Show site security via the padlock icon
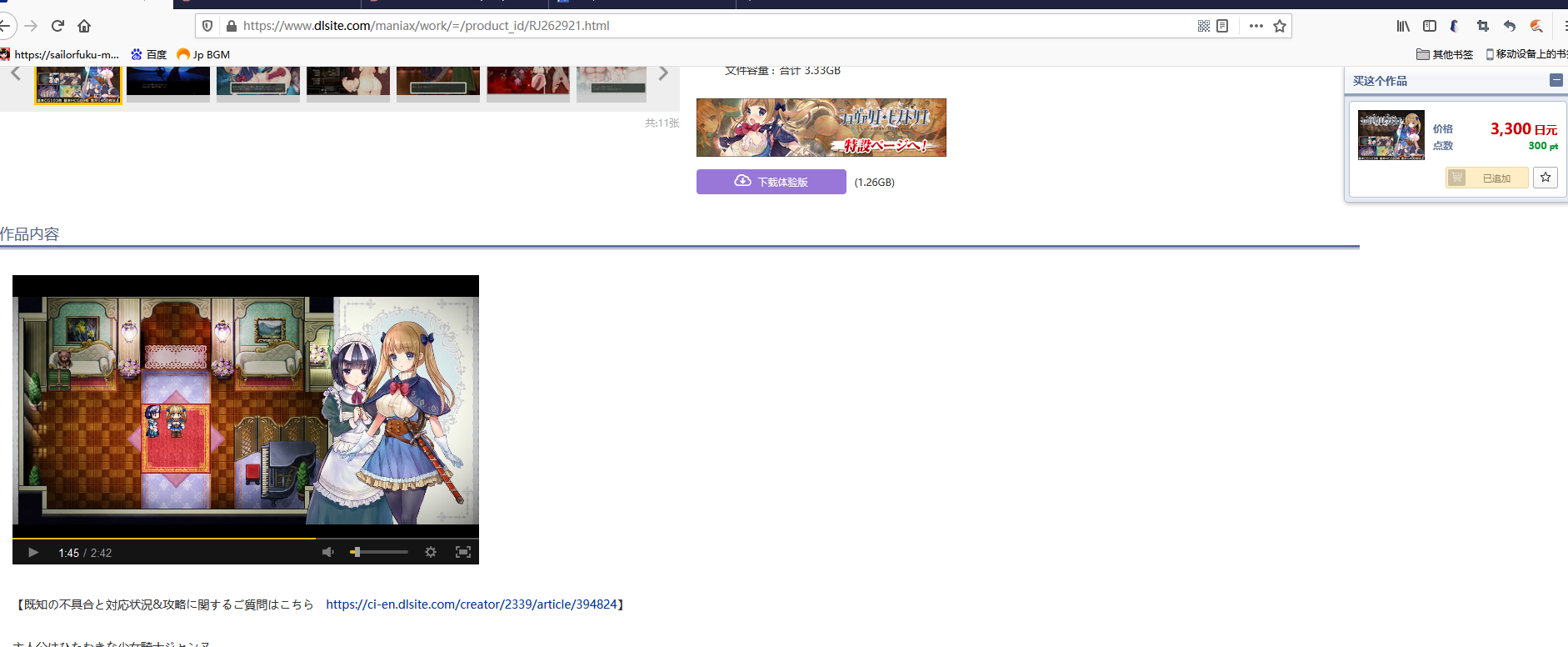The image size is (1568, 647). point(232,26)
